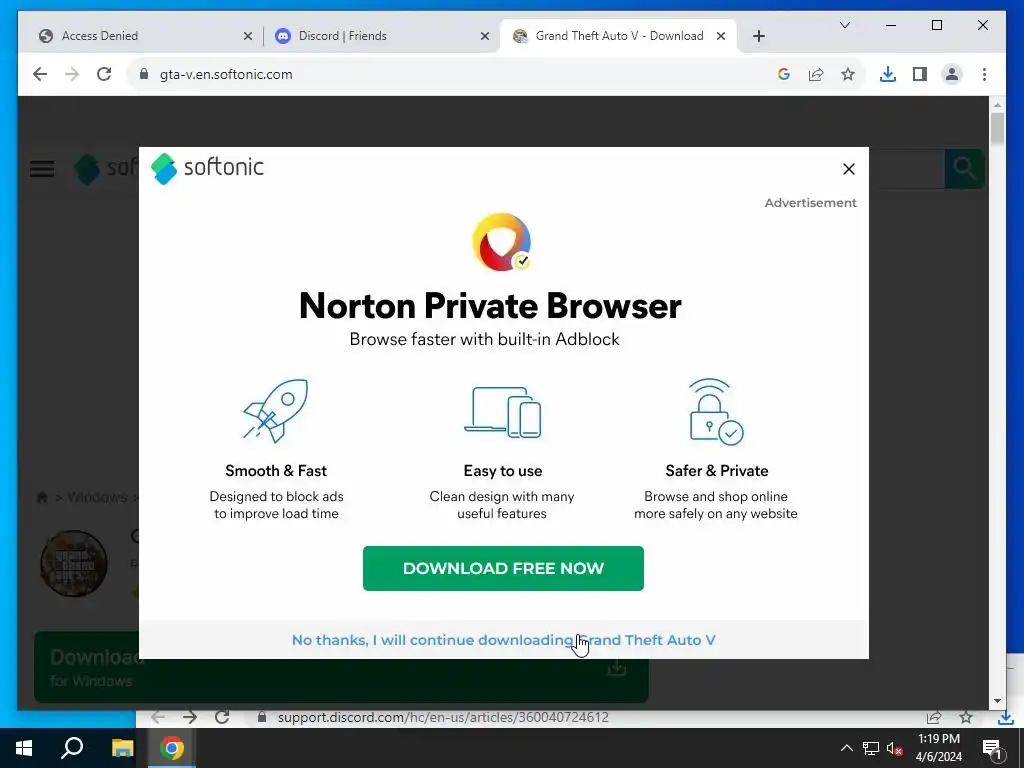
Task: Open the Chrome three-dot menu
Action: click(984, 74)
